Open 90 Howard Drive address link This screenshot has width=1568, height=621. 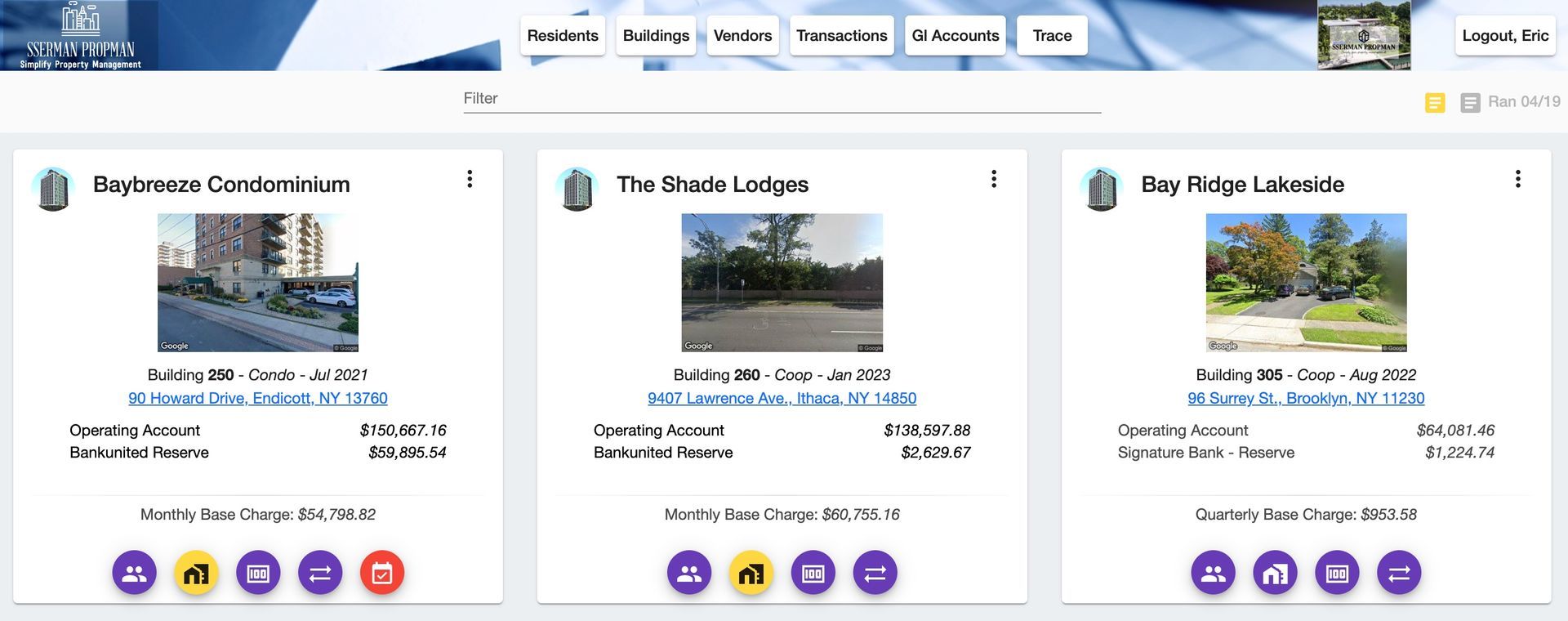258,398
